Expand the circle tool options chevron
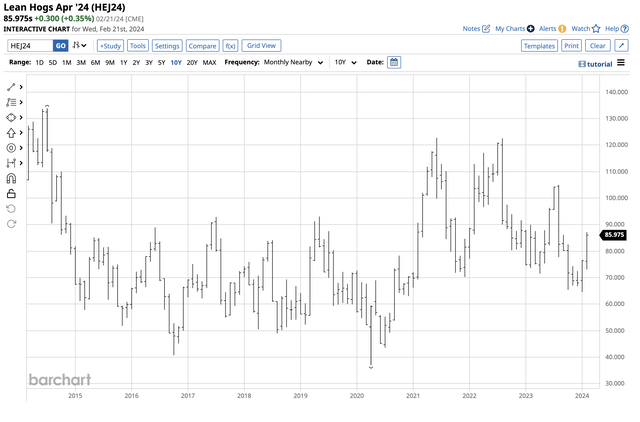 [21, 148]
